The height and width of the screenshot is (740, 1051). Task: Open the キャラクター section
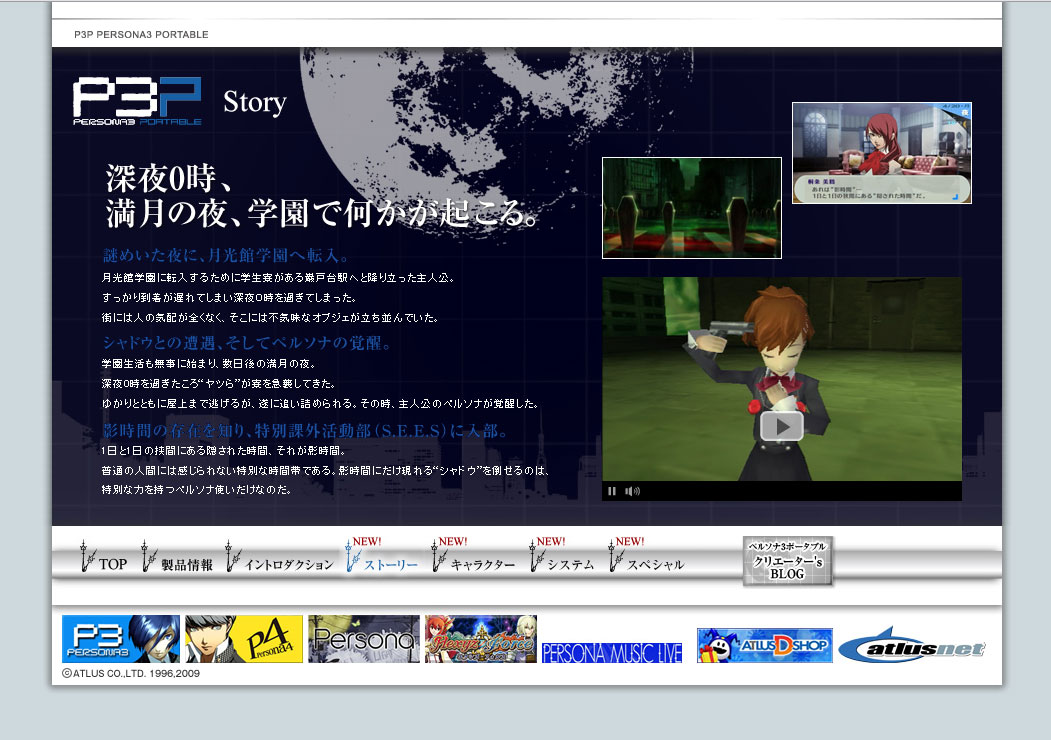tap(473, 556)
